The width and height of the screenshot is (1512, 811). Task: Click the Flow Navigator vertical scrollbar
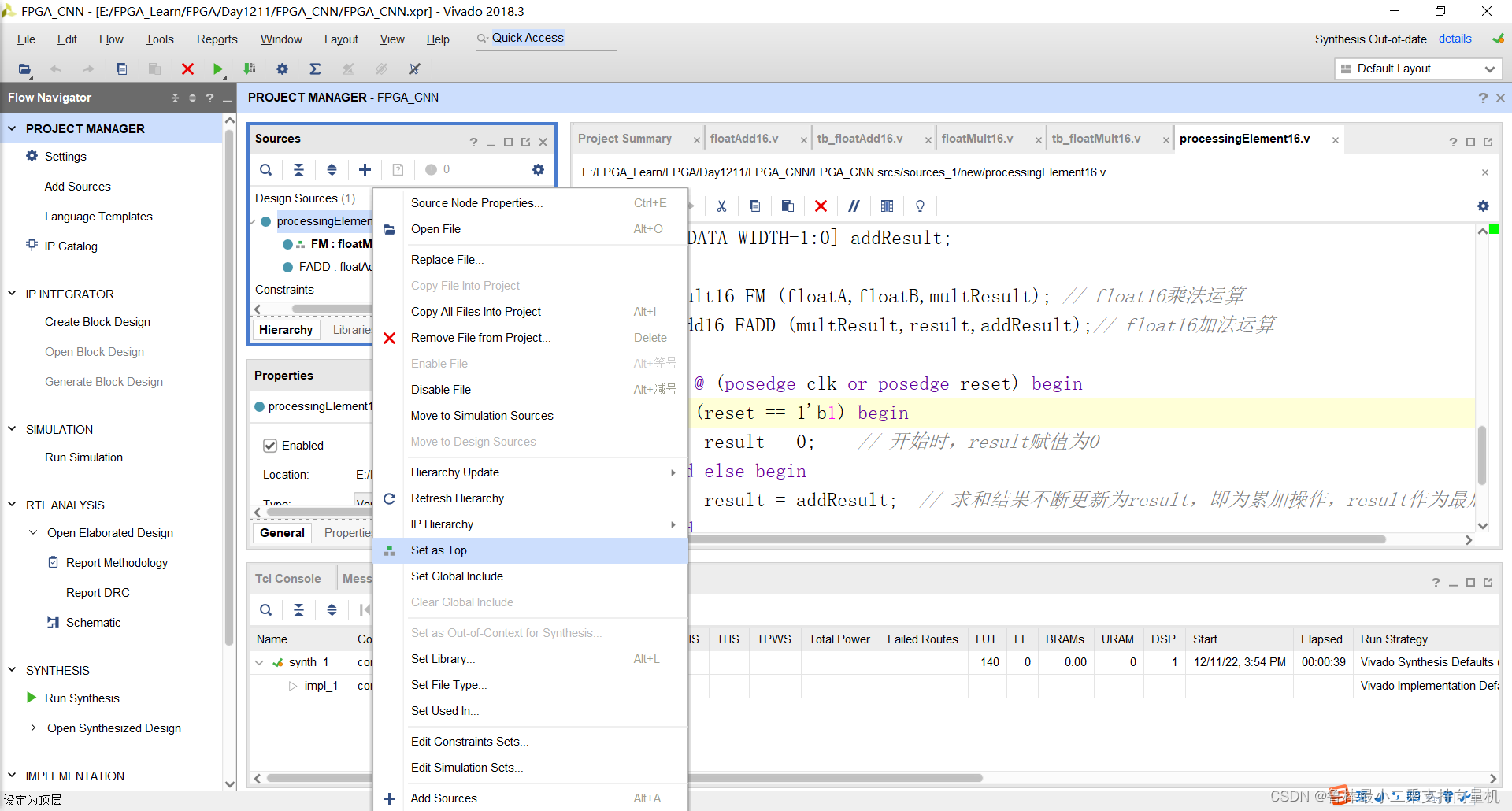click(229, 386)
